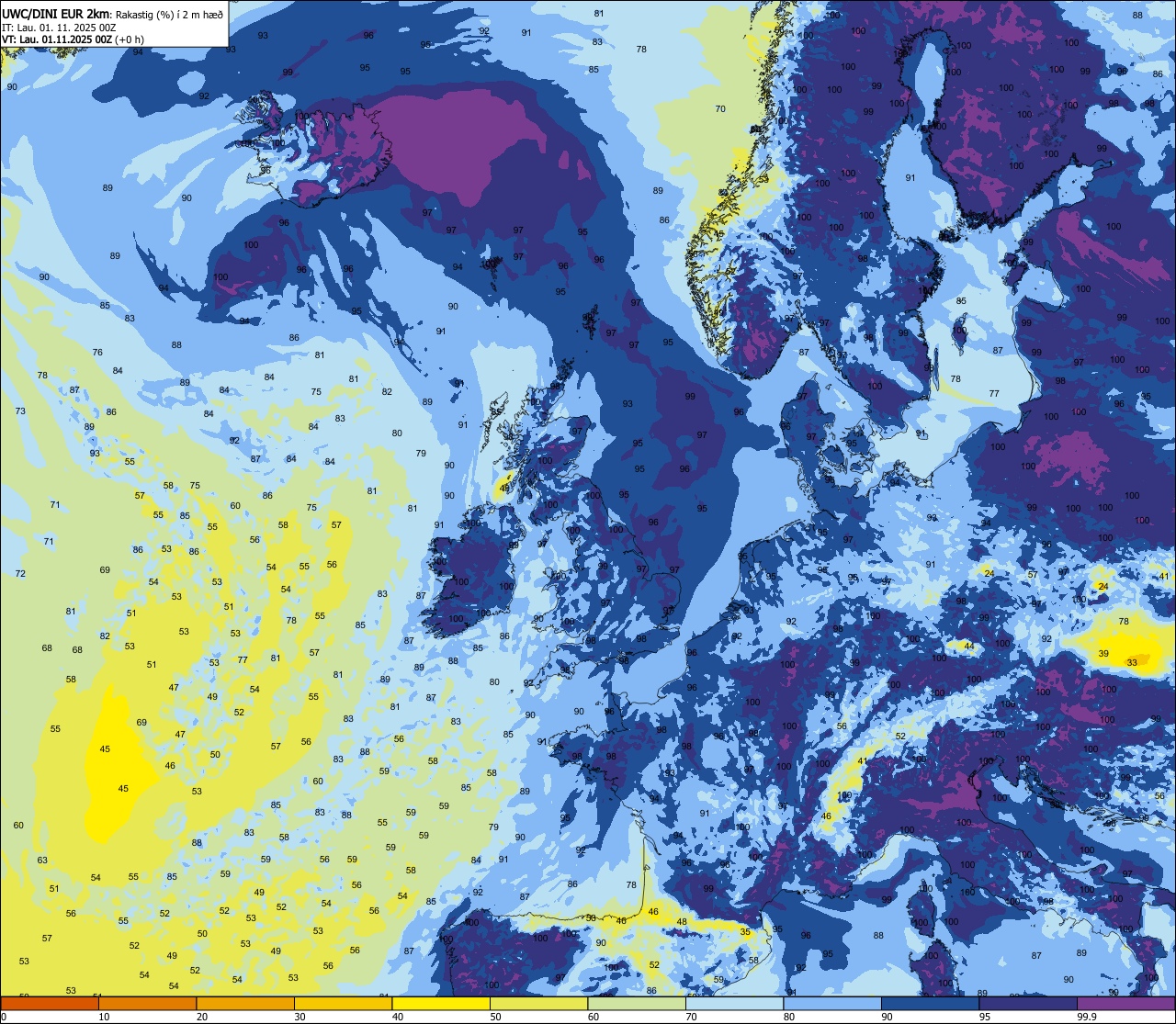Viewport: 1176px width, 1024px height.
Task: Click the 'Rakastig (%) í 2 m hæð' text
Action: [169, 14]
